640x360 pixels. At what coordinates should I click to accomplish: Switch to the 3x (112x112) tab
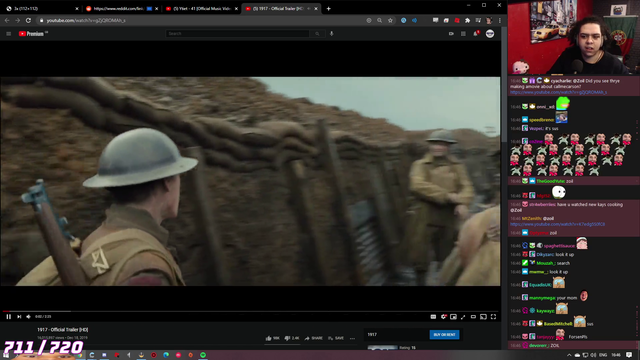(x=41, y=9)
